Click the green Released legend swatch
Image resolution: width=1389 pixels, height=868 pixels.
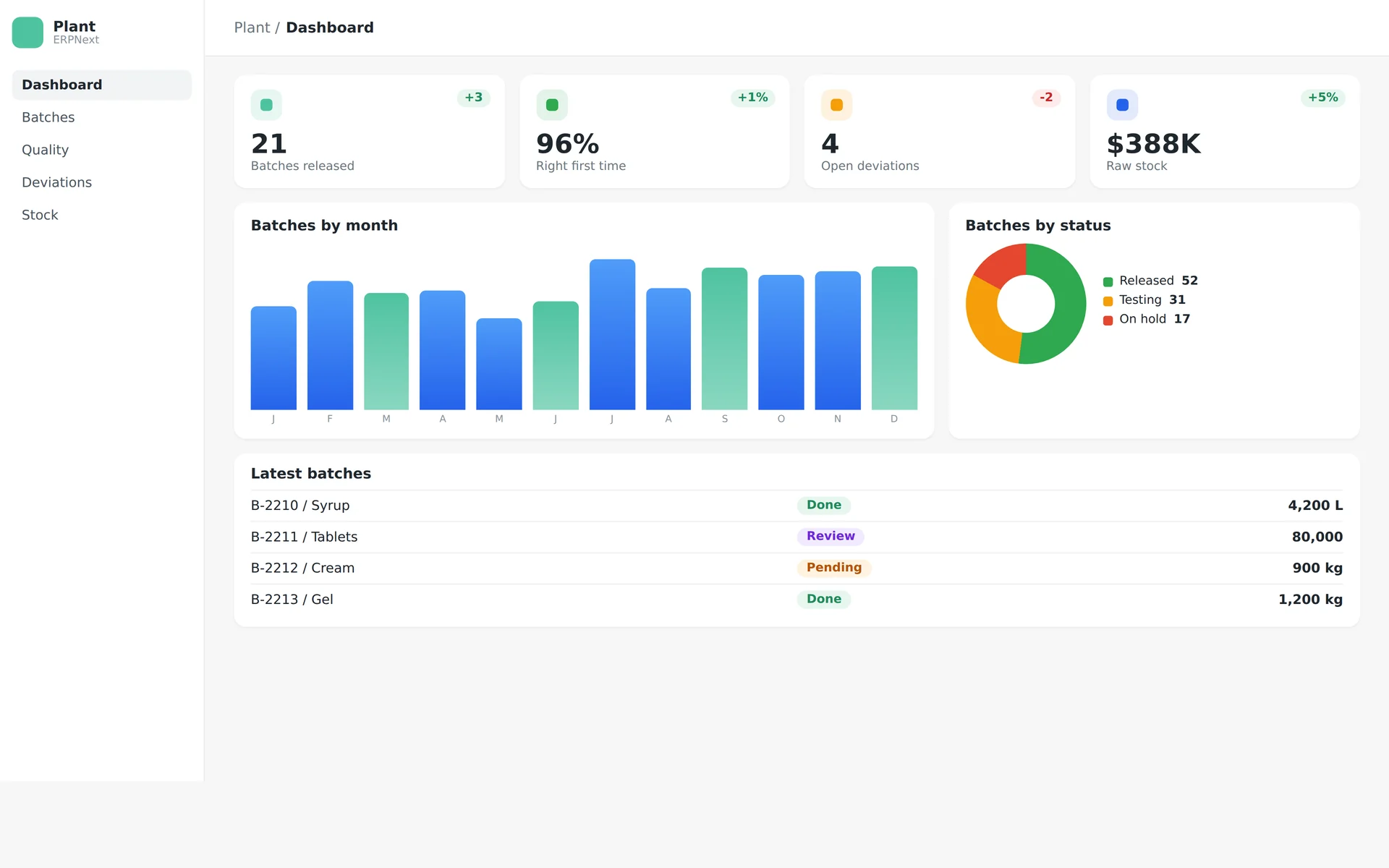click(x=1108, y=281)
